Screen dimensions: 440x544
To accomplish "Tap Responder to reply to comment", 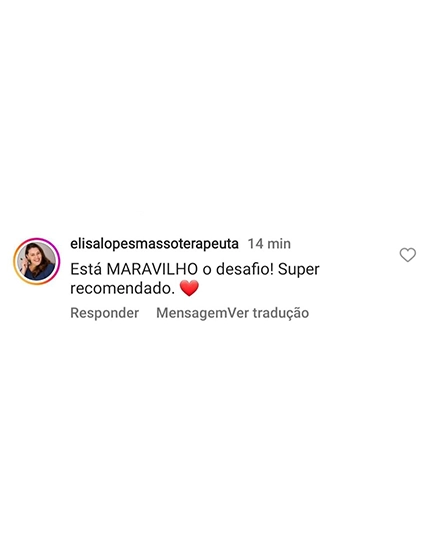I will pos(104,313).
